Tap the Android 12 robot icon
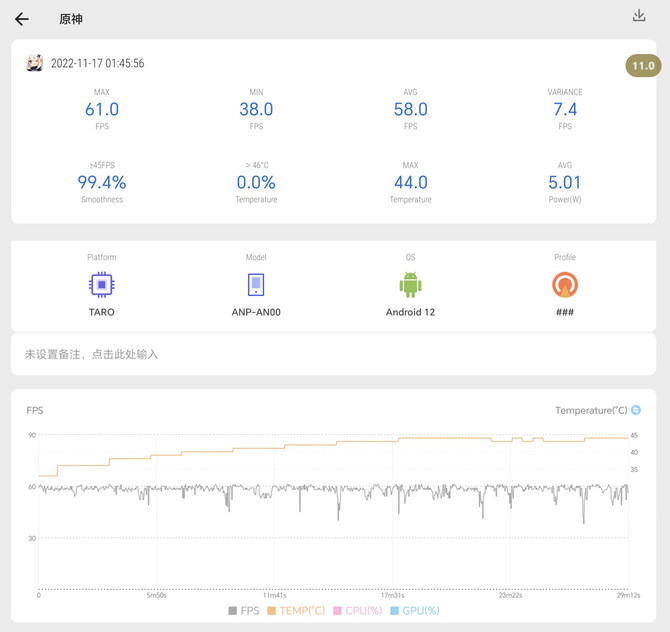670x632 pixels. [410, 285]
